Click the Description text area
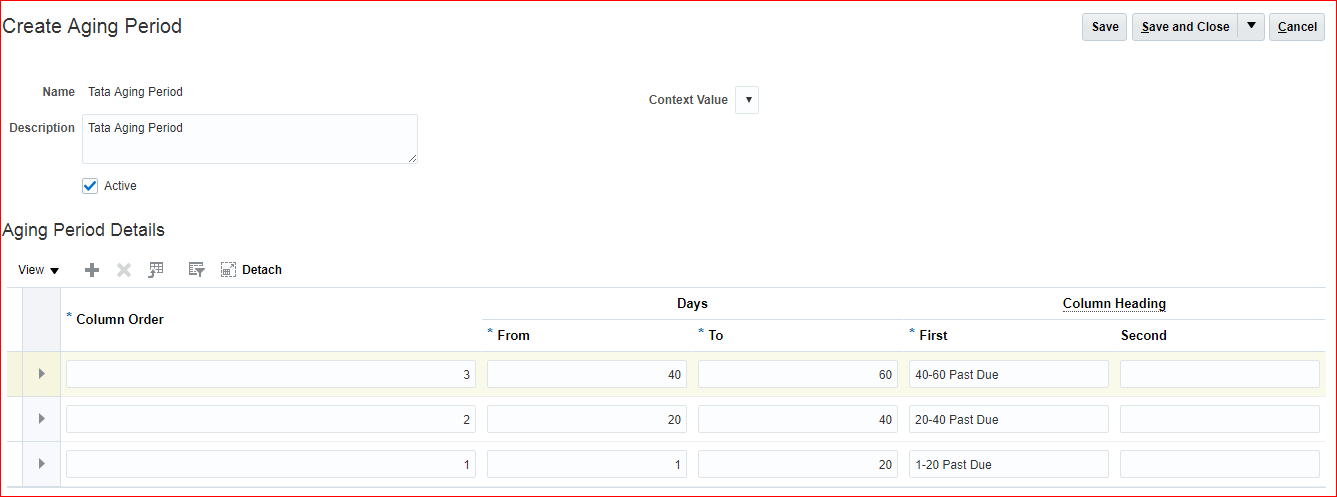The height and width of the screenshot is (497, 1337). 250,139
